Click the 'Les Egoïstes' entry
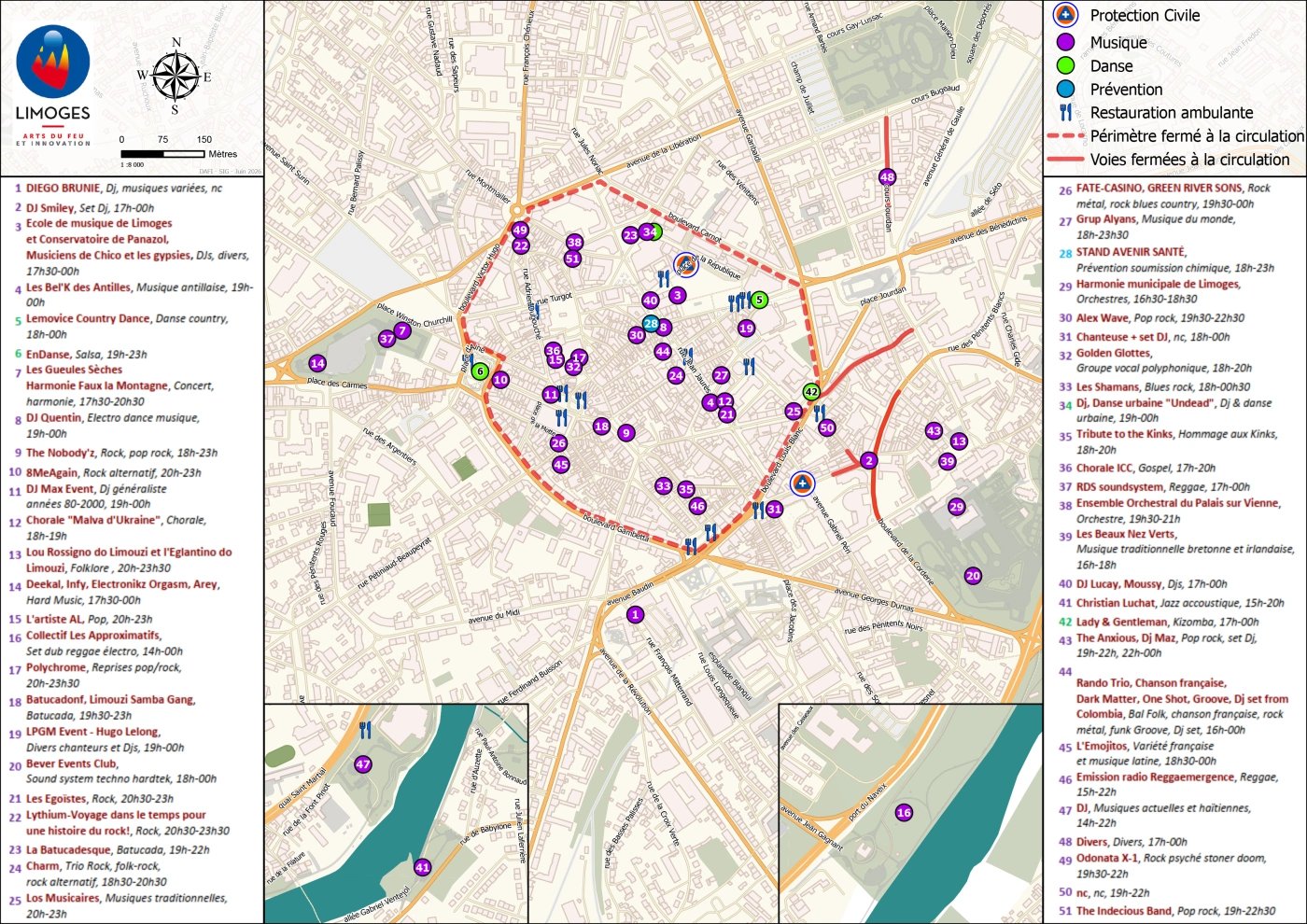 coord(99,799)
